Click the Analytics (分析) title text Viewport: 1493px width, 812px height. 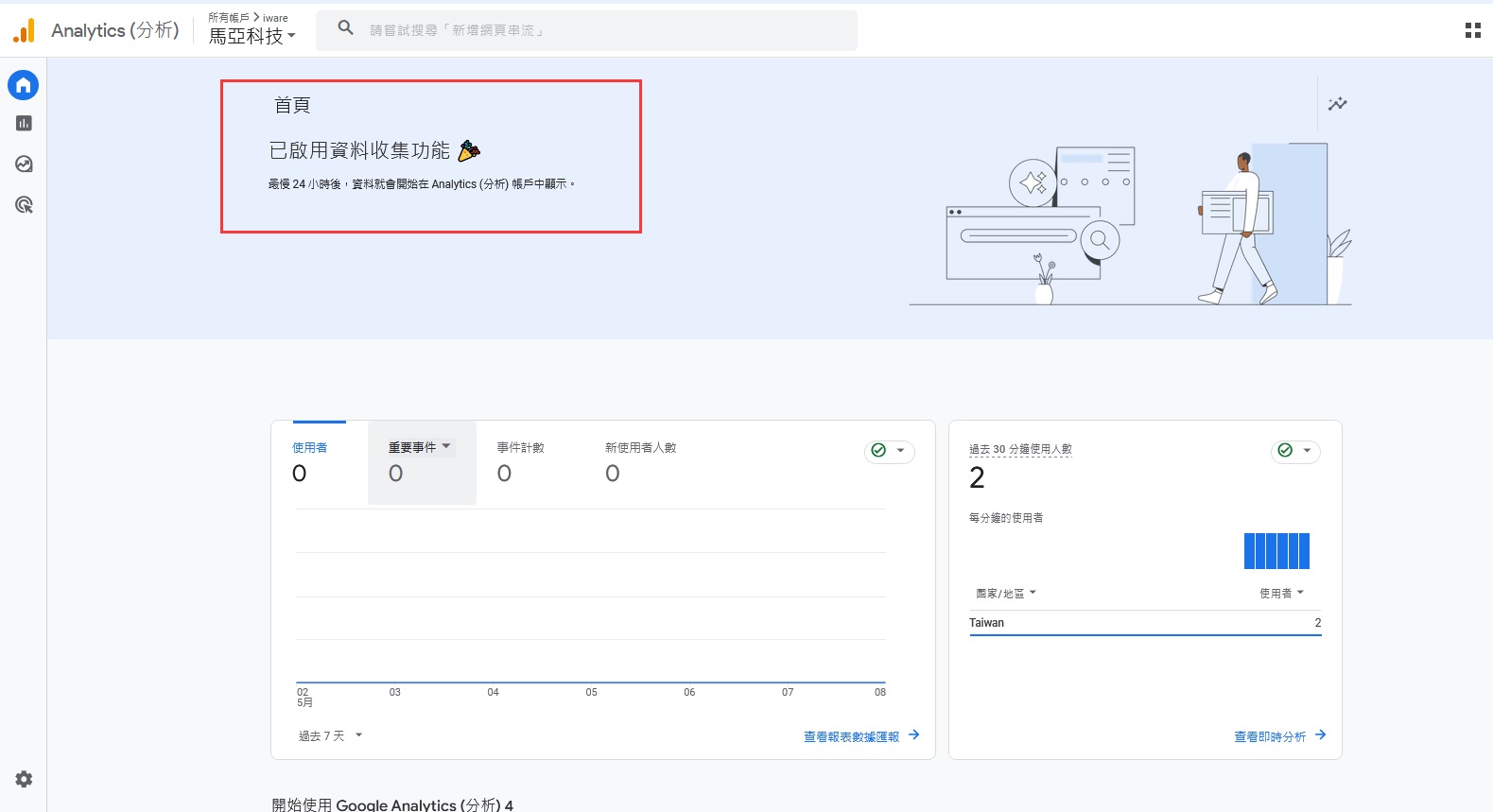pyautogui.click(x=115, y=30)
